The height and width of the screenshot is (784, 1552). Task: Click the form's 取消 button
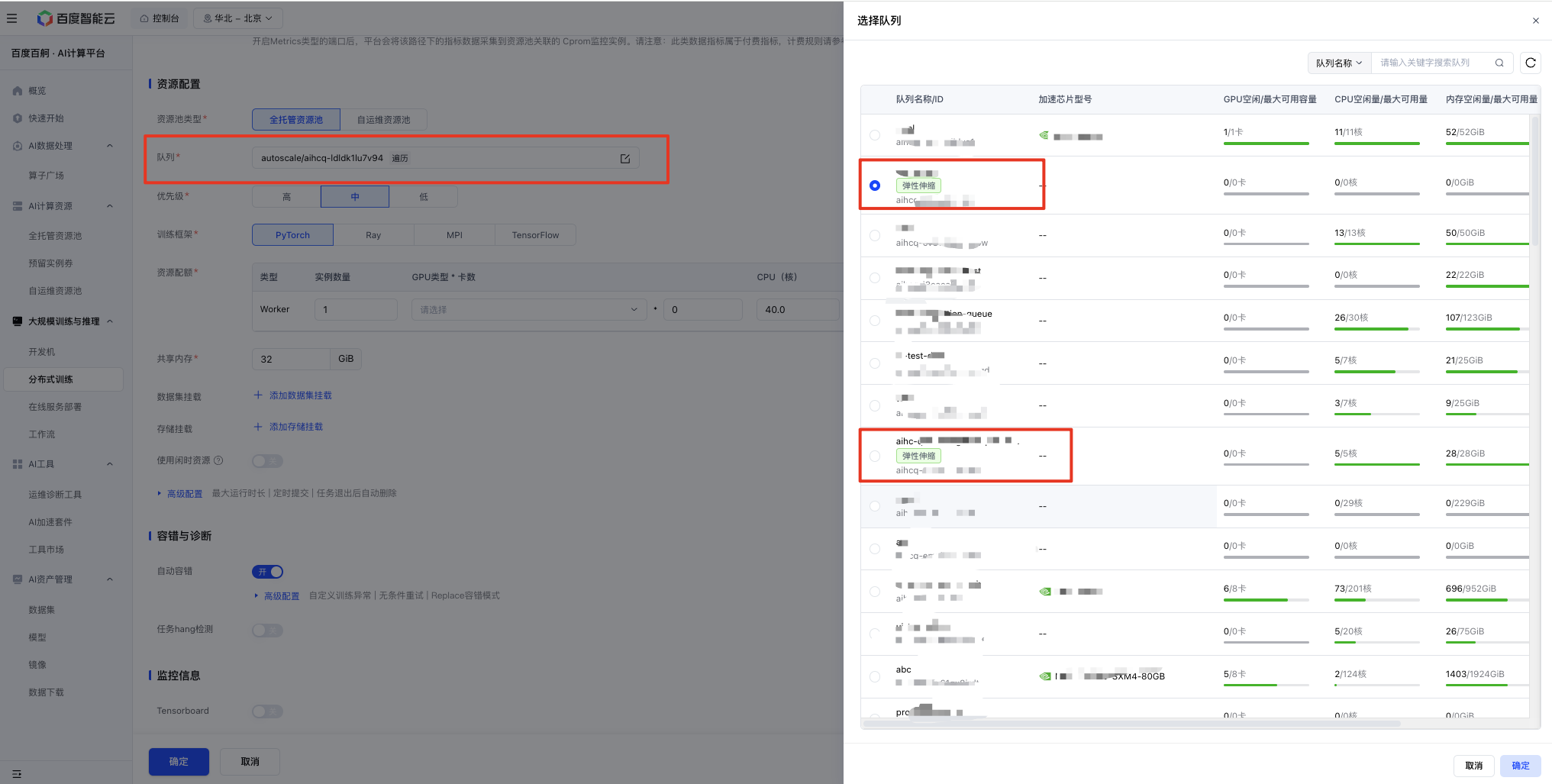(x=250, y=762)
